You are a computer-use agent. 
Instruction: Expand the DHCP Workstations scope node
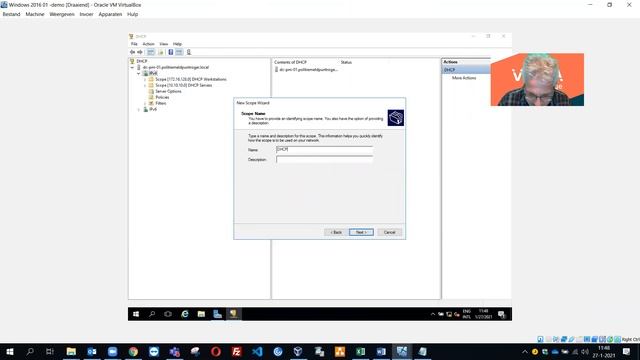[145, 80]
